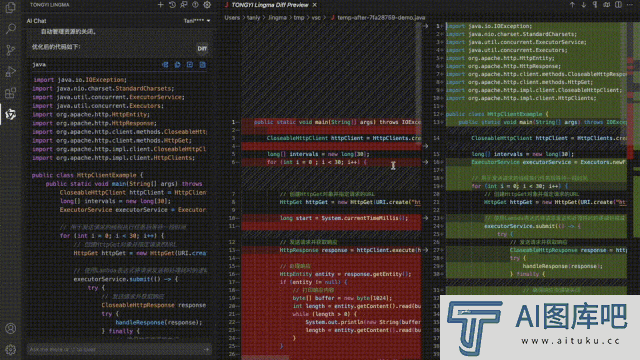
Task: Select the Tongyi Lingma activity bar icon
Action: 11,114
